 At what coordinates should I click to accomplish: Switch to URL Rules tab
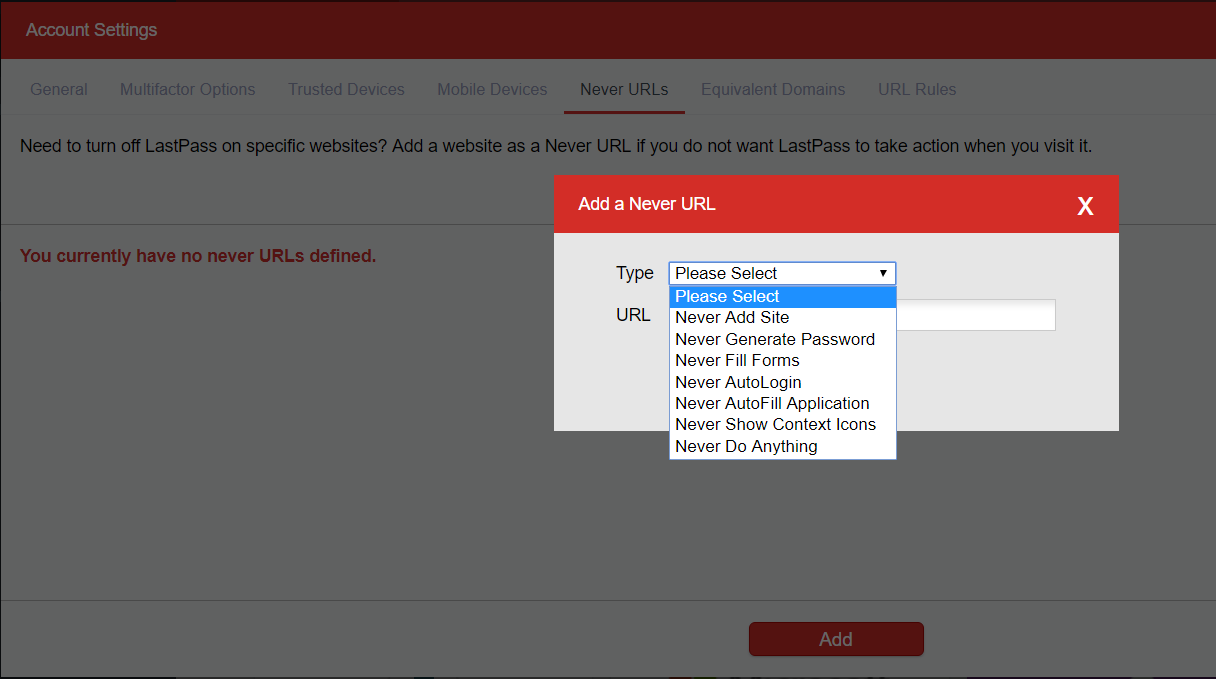pos(917,89)
